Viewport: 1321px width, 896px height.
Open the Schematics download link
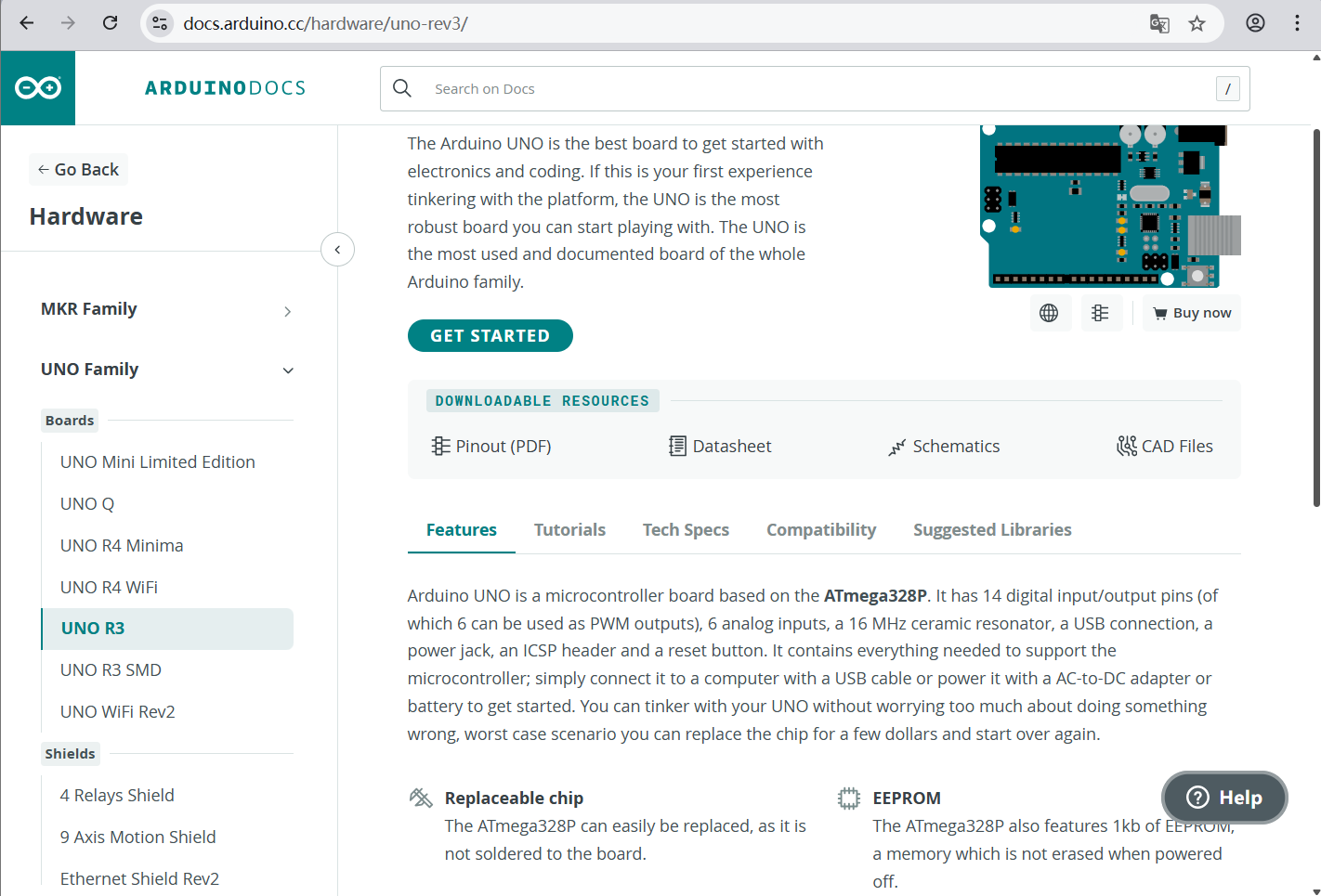coord(944,447)
